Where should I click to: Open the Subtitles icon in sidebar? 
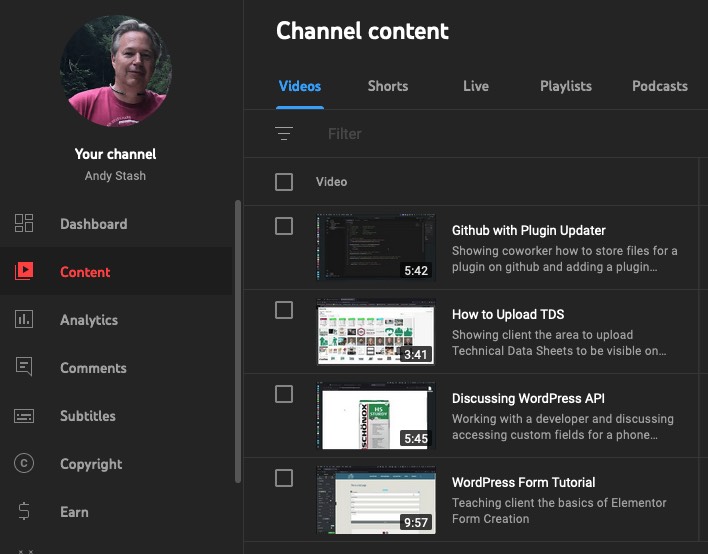pyautogui.click(x=24, y=416)
